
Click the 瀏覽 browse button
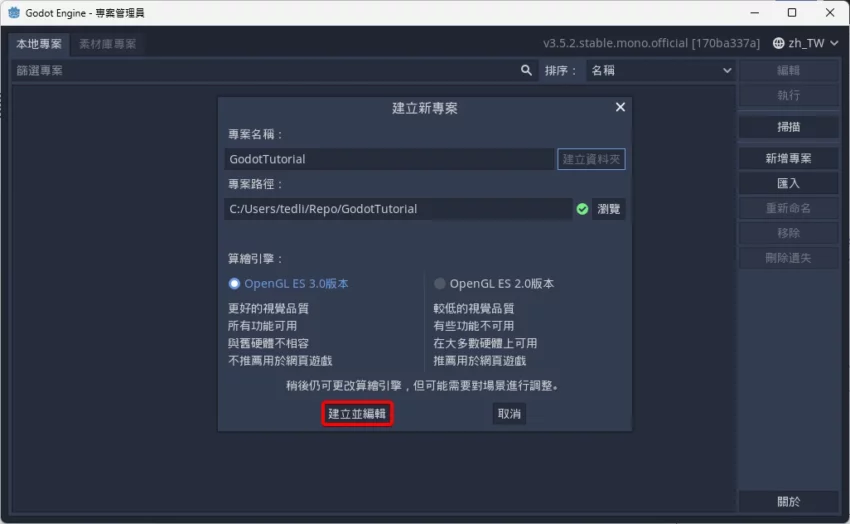608,209
